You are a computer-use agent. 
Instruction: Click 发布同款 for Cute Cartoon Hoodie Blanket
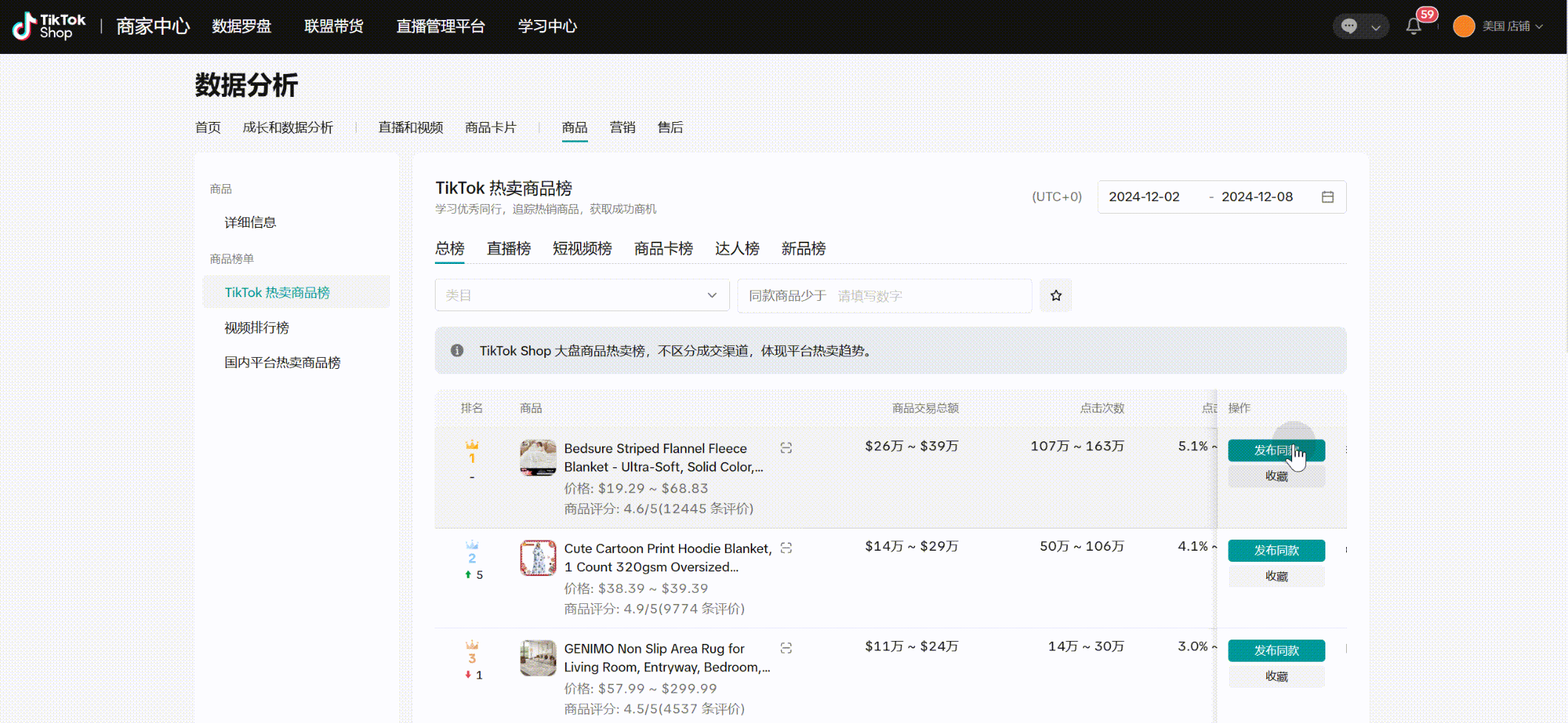(x=1276, y=551)
